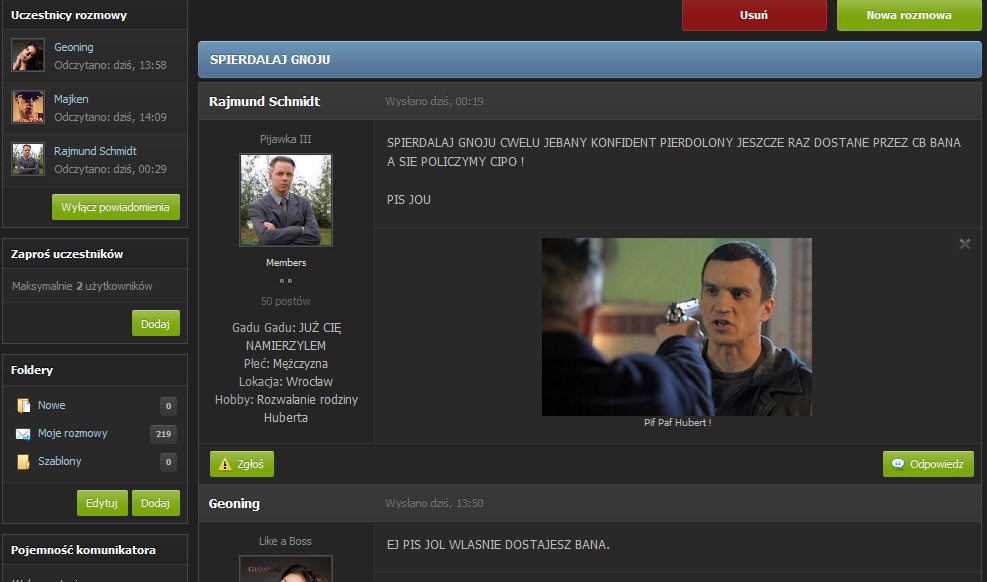Click the Members group label
Screen dimensions: 987x582
tap(286, 263)
